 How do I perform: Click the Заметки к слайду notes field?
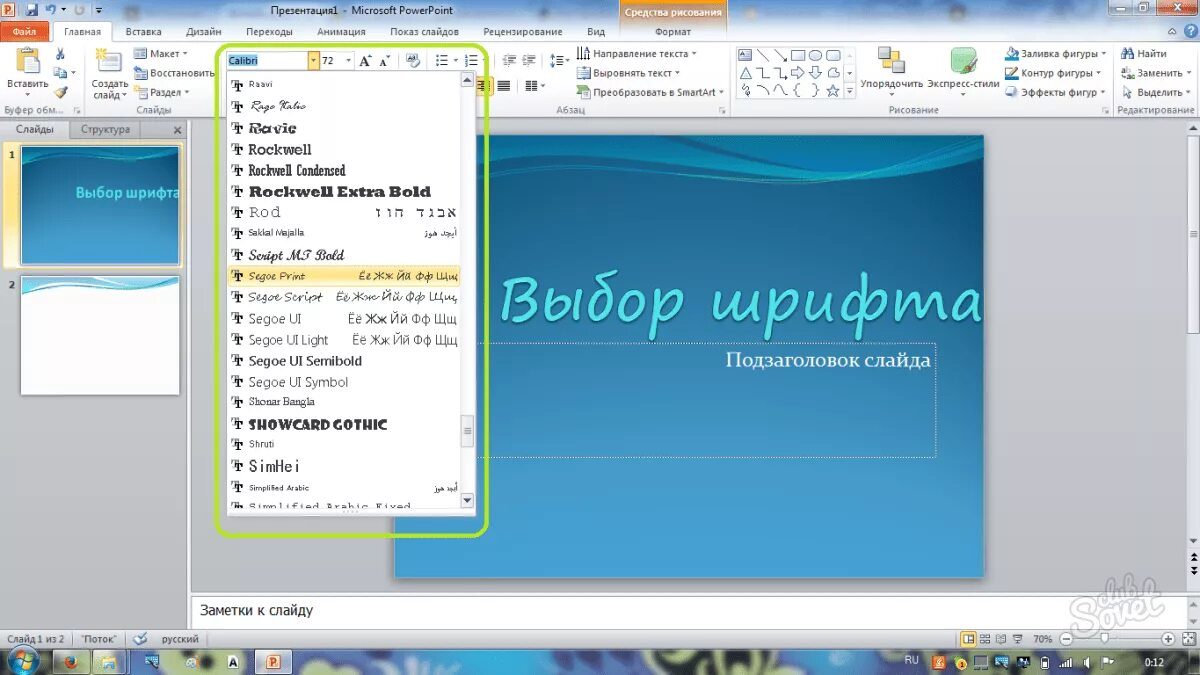pyautogui.click(x=690, y=610)
